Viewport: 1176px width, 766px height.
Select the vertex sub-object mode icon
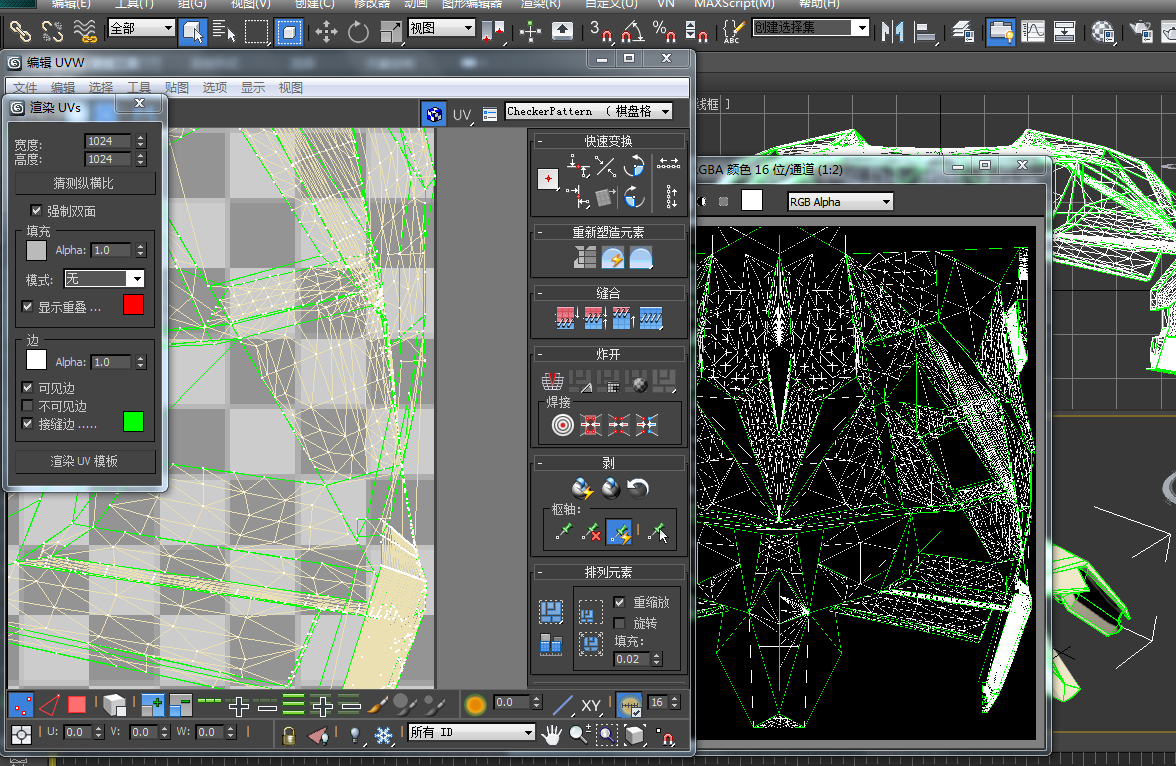pyautogui.click(x=19, y=704)
